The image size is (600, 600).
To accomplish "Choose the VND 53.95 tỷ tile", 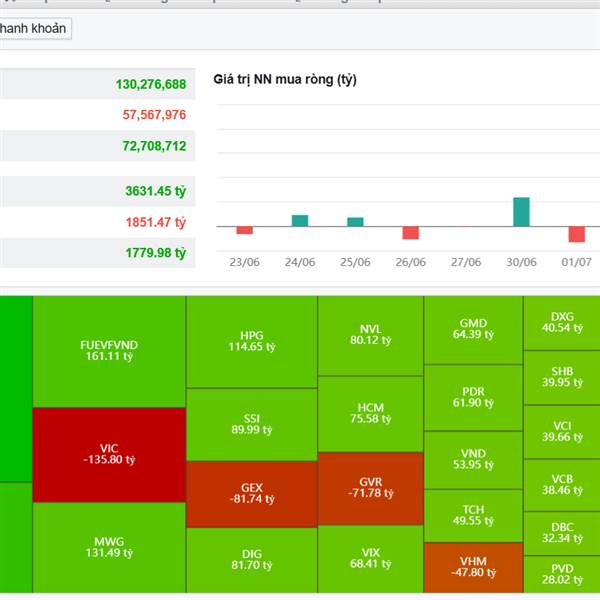I will click(473, 460).
